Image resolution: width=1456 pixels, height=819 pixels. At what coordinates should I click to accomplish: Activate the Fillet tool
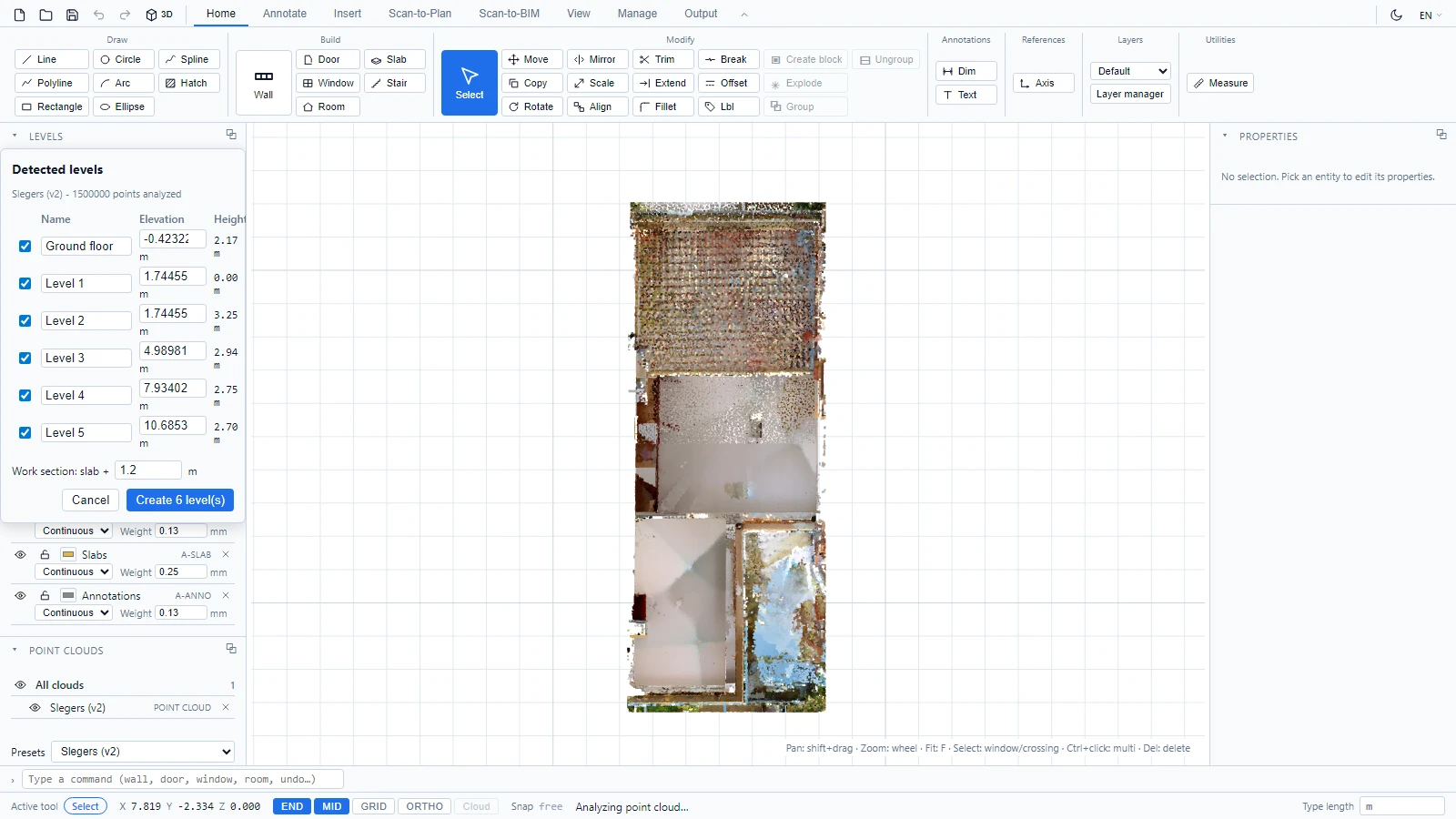[663, 106]
